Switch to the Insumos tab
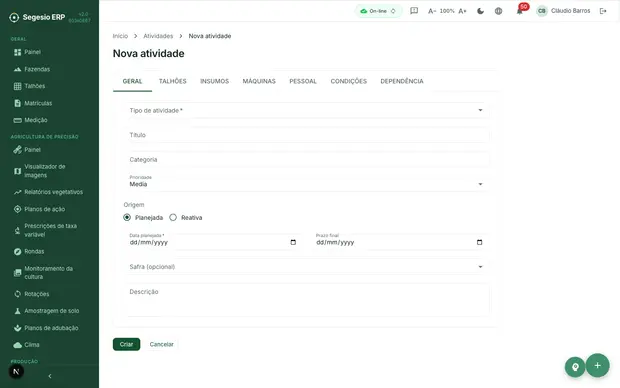 click(214, 81)
